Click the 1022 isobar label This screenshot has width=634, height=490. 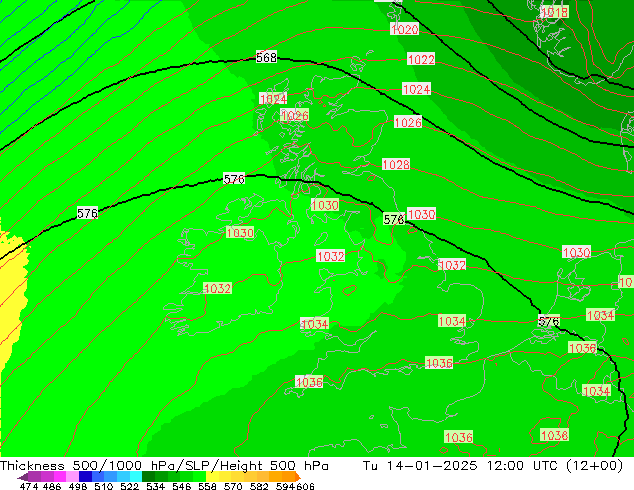[x=421, y=59]
